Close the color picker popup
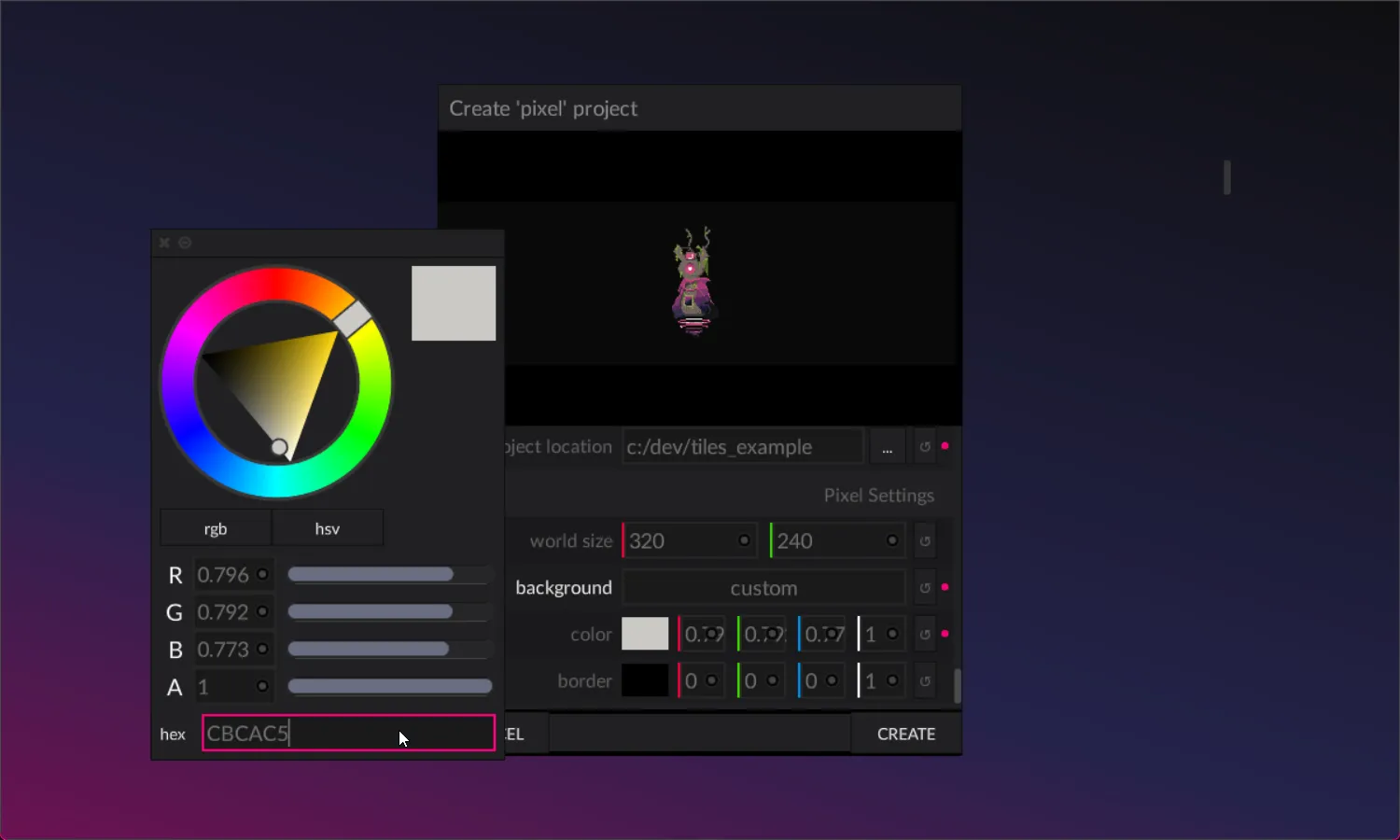The image size is (1400, 840). tap(164, 243)
